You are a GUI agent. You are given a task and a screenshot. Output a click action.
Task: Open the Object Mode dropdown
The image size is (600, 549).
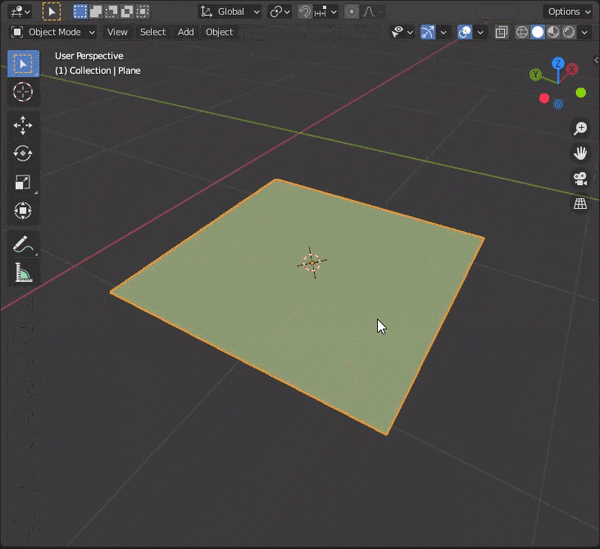pyautogui.click(x=53, y=32)
